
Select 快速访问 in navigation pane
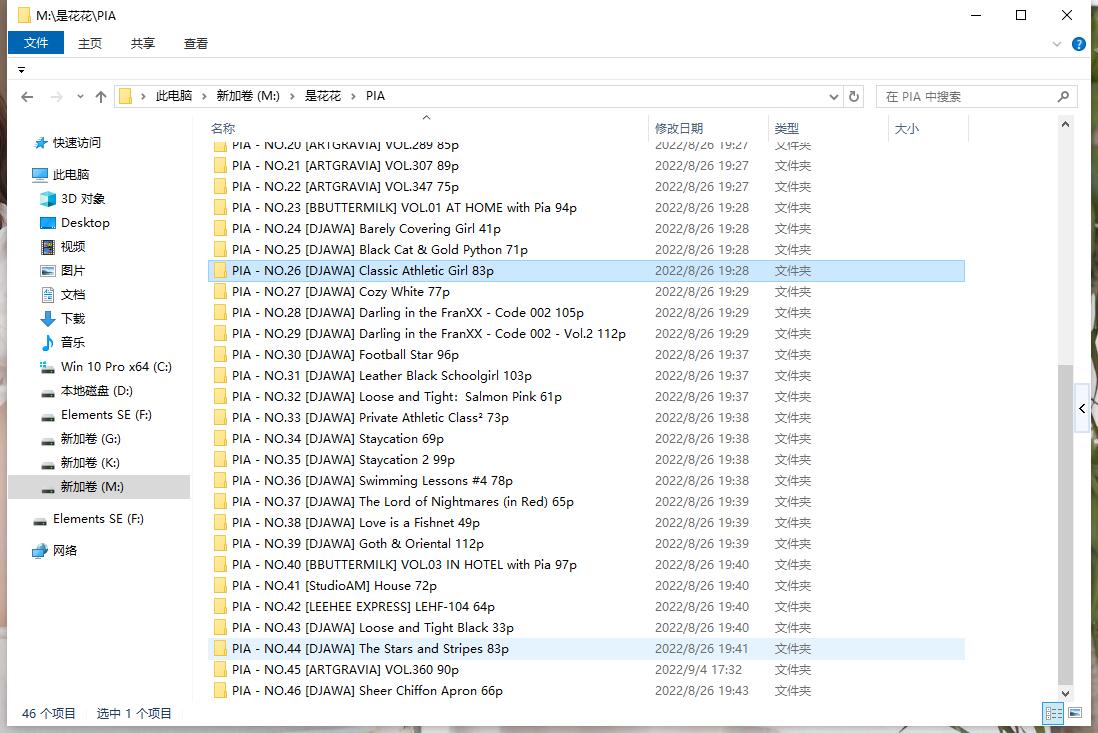click(x=77, y=143)
